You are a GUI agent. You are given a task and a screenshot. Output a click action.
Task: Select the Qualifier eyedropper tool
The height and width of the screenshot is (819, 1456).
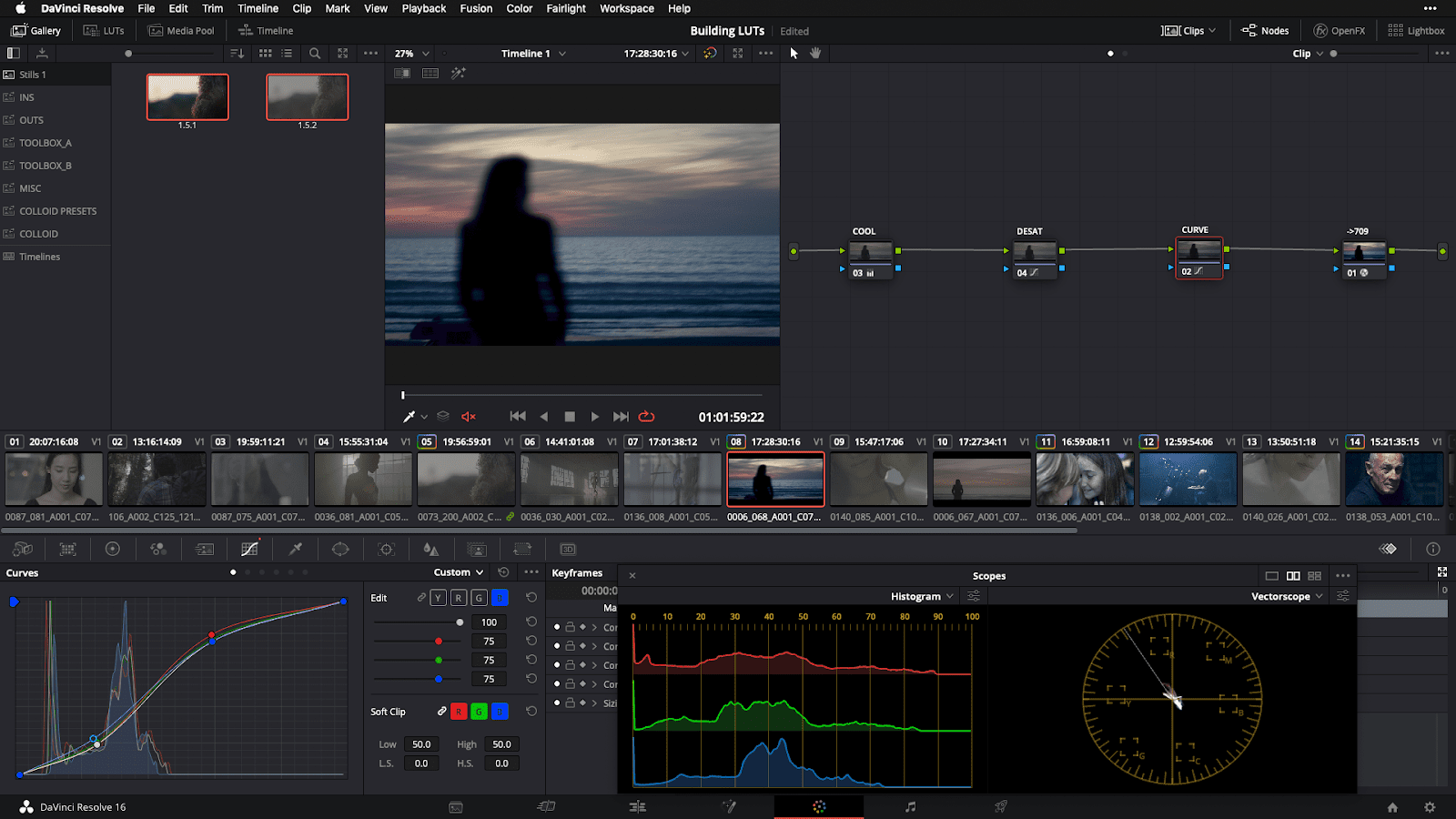click(296, 549)
